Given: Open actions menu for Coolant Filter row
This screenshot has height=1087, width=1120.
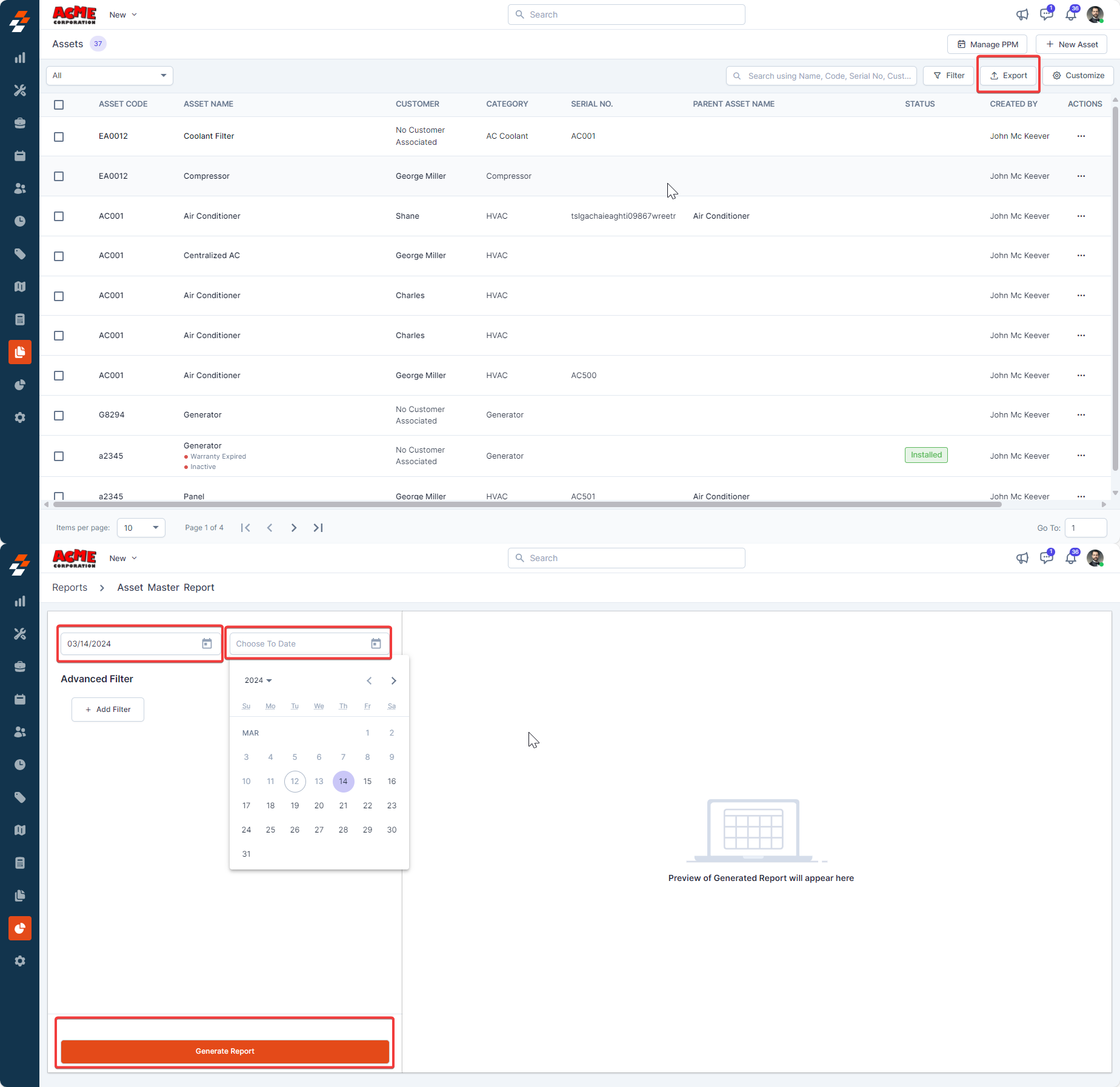Looking at the screenshot, I should click(x=1081, y=136).
